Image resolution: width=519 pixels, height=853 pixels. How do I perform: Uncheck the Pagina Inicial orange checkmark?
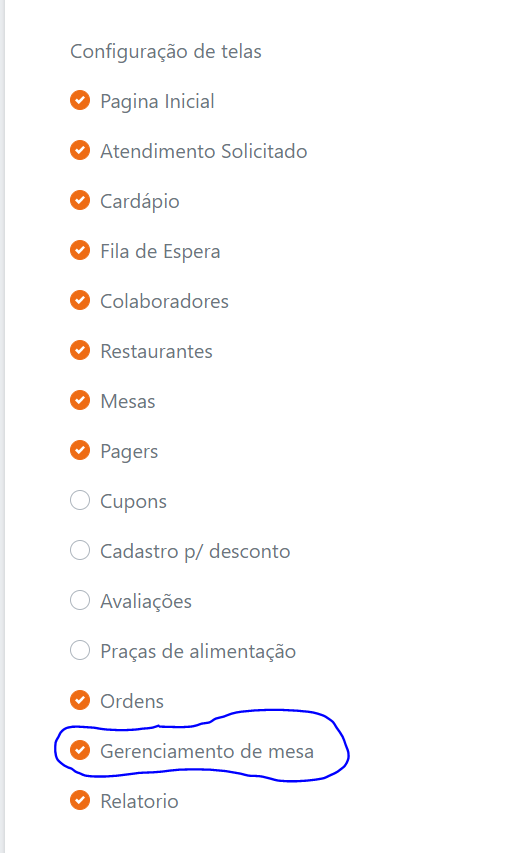[80, 100]
